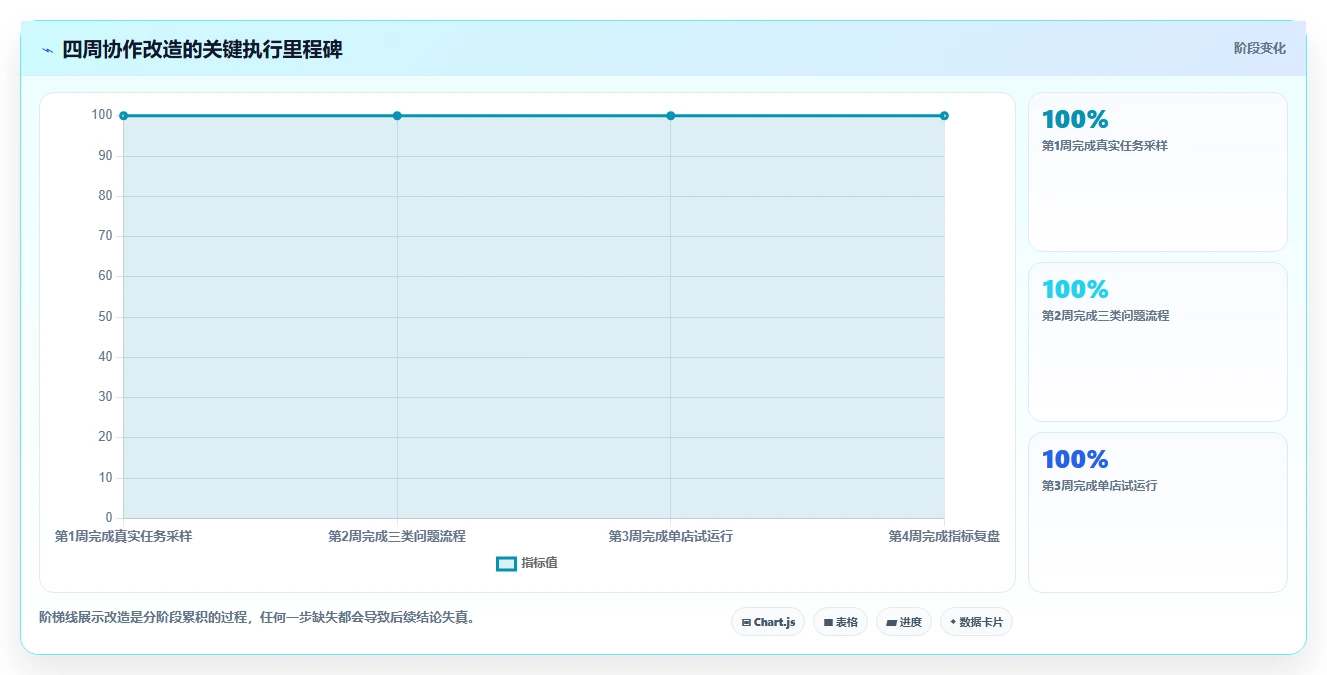Click the y-axis value 10

pos(105,478)
